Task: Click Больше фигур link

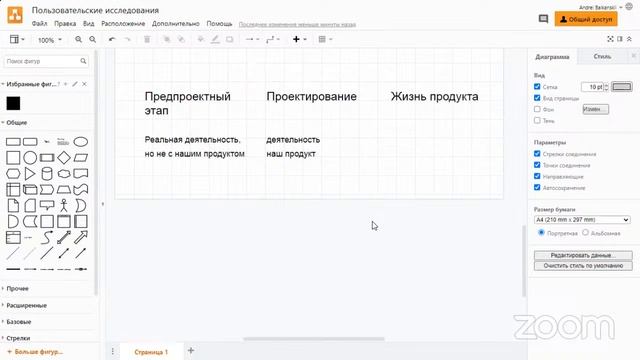Action: [x=35, y=351]
